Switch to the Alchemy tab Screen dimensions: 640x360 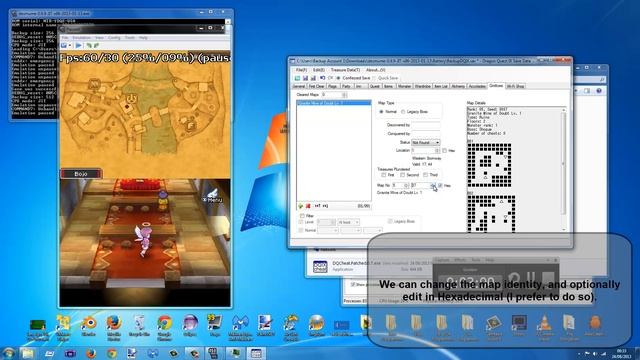(x=458, y=86)
